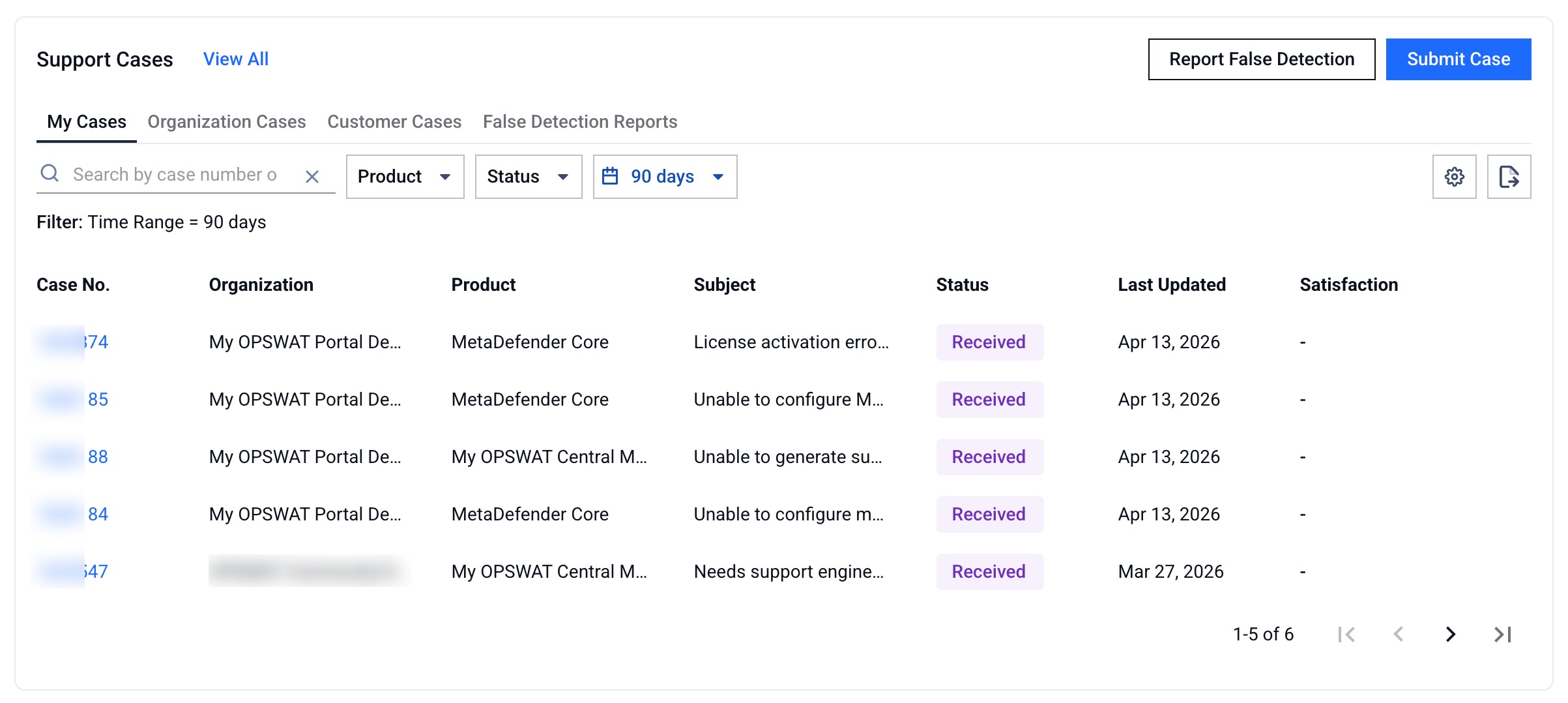Click Report False Detection button
The image size is (1568, 703).
pos(1261,59)
